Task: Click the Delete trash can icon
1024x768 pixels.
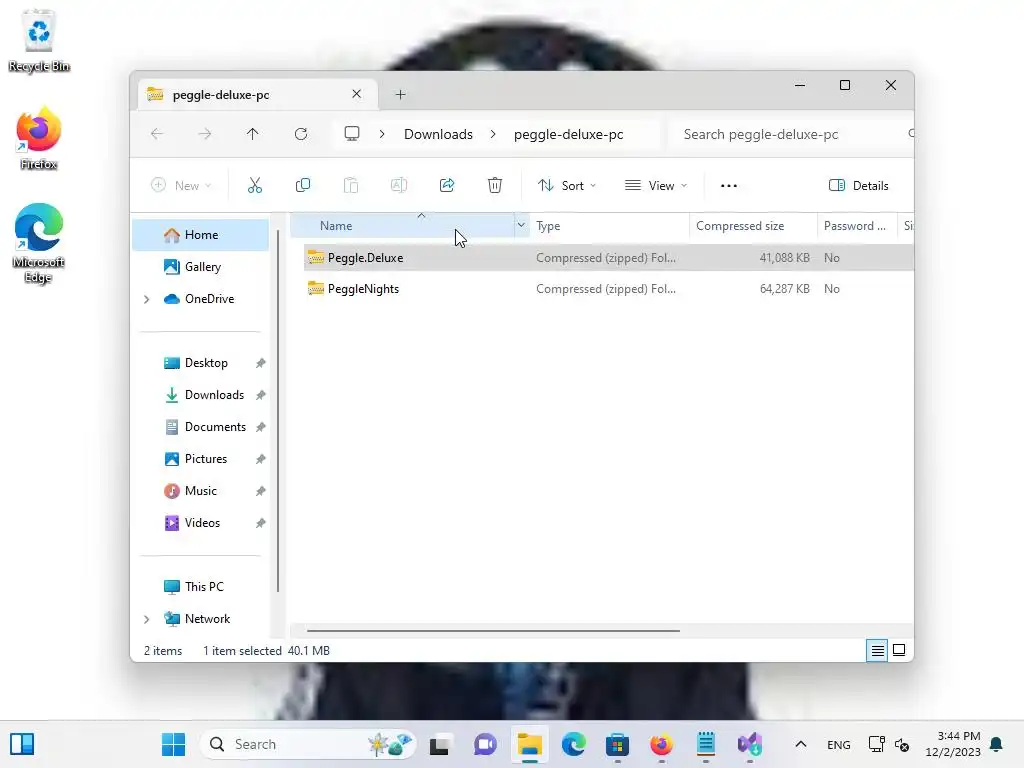Action: [495, 185]
